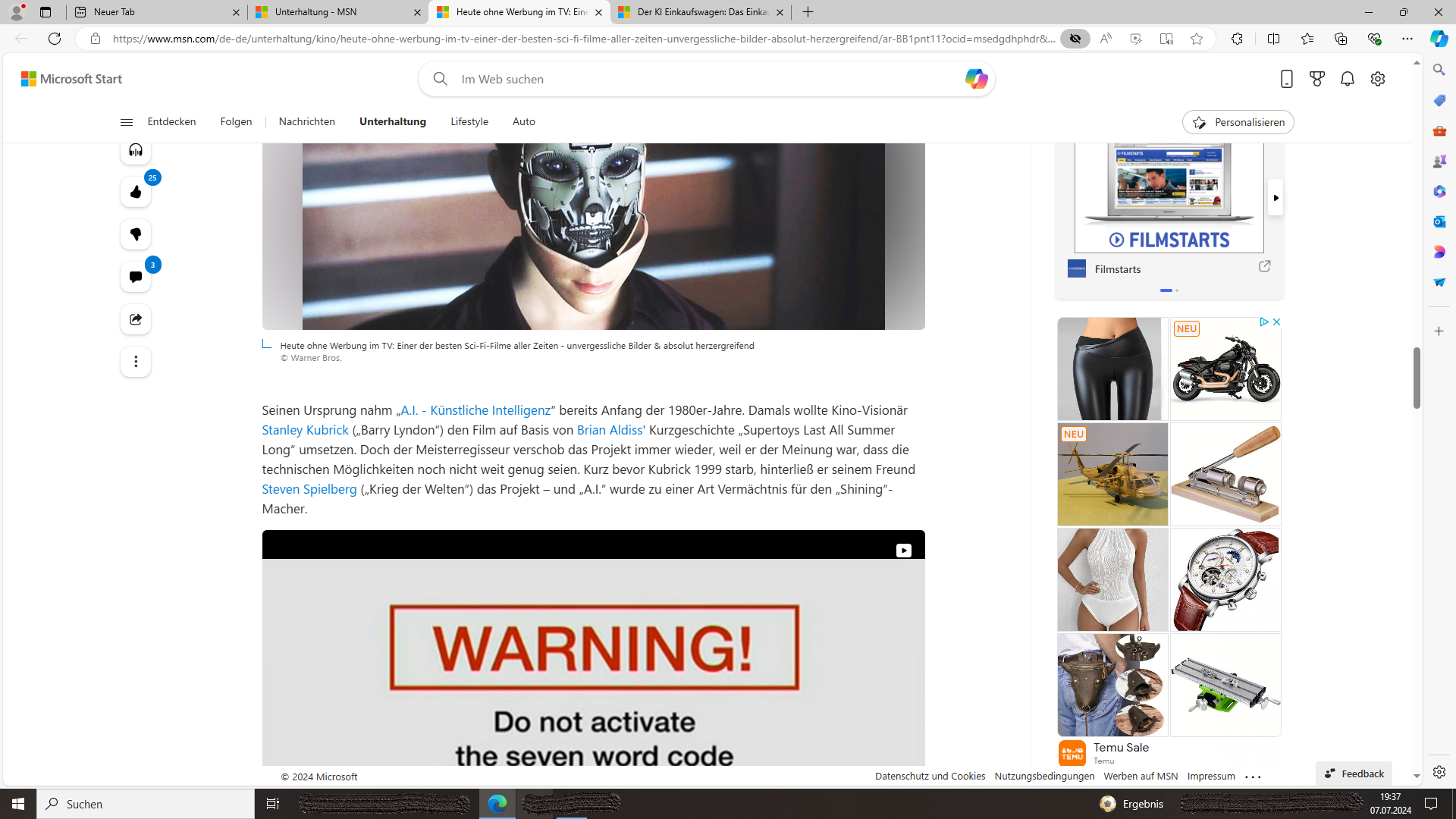Viewport: 1456px width, 819px height.
Task: Open the comments bubble icon
Action: coord(136,277)
